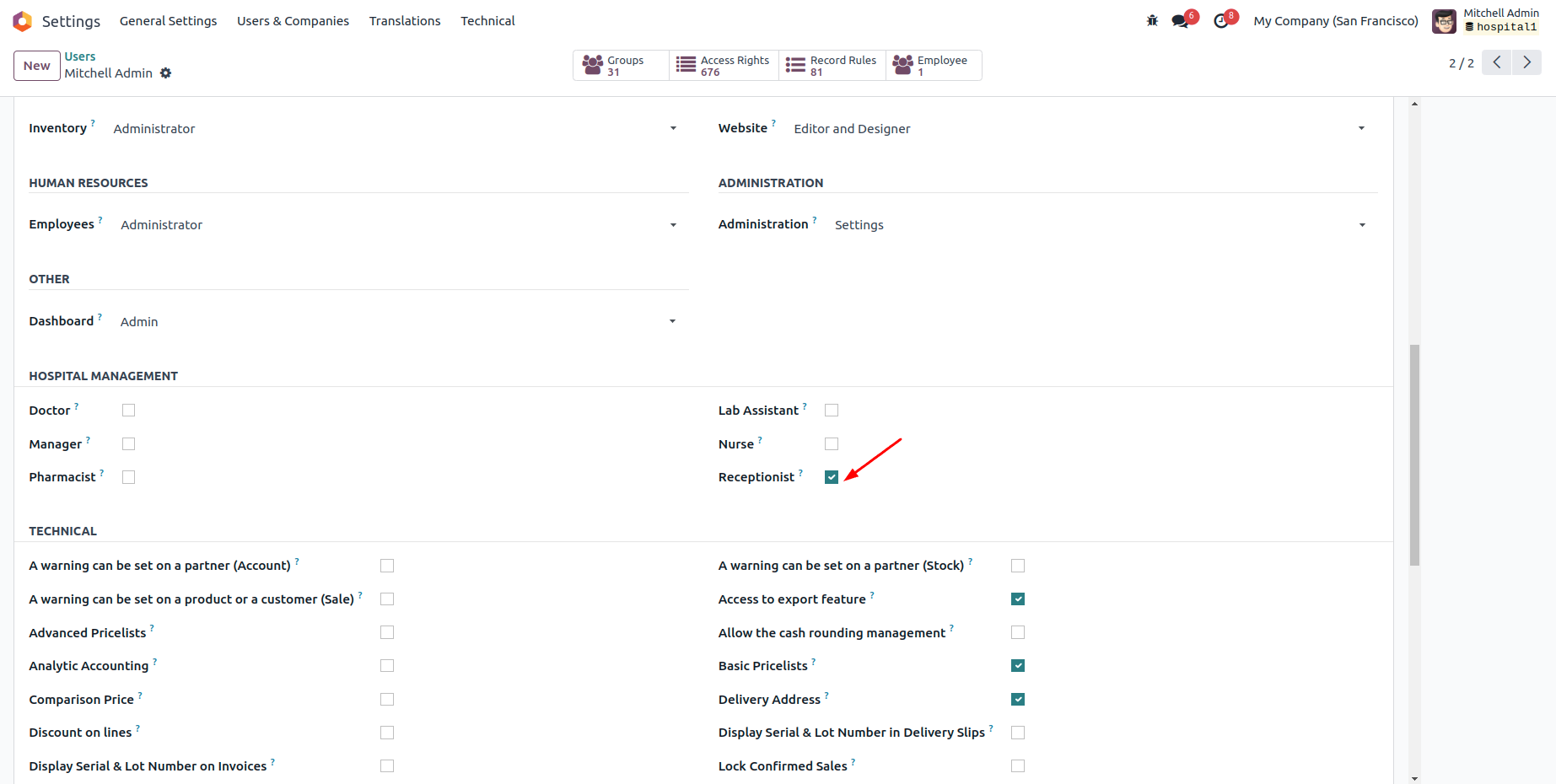Uncheck the Receptionist checkbox
1556x784 pixels.
(x=832, y=477)
